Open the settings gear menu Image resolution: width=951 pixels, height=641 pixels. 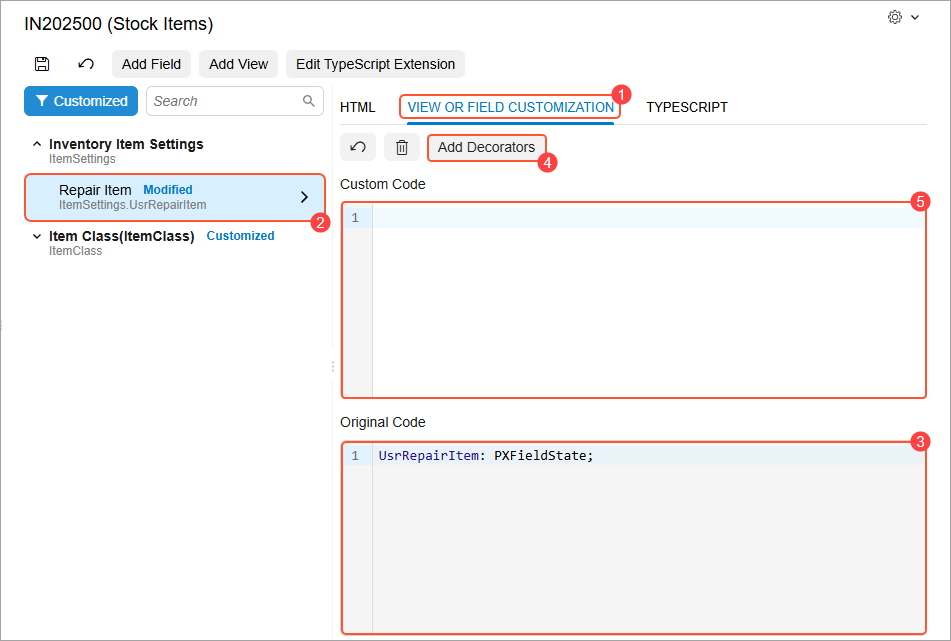[x=895, y=18]
